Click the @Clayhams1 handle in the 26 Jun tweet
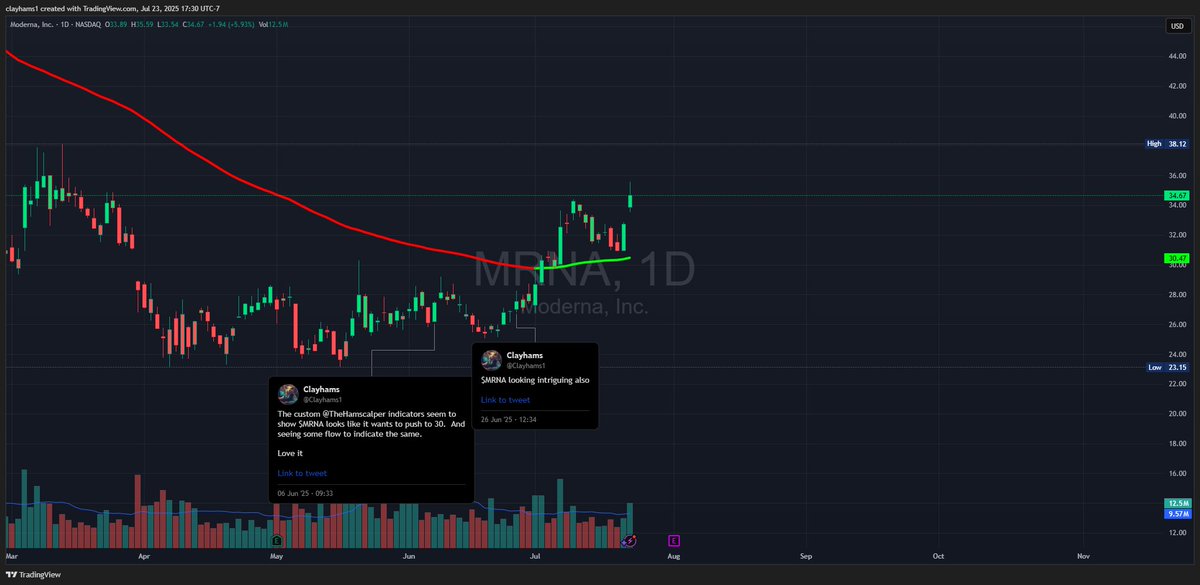Screen dimensions: 1200x585 (527, 366)
